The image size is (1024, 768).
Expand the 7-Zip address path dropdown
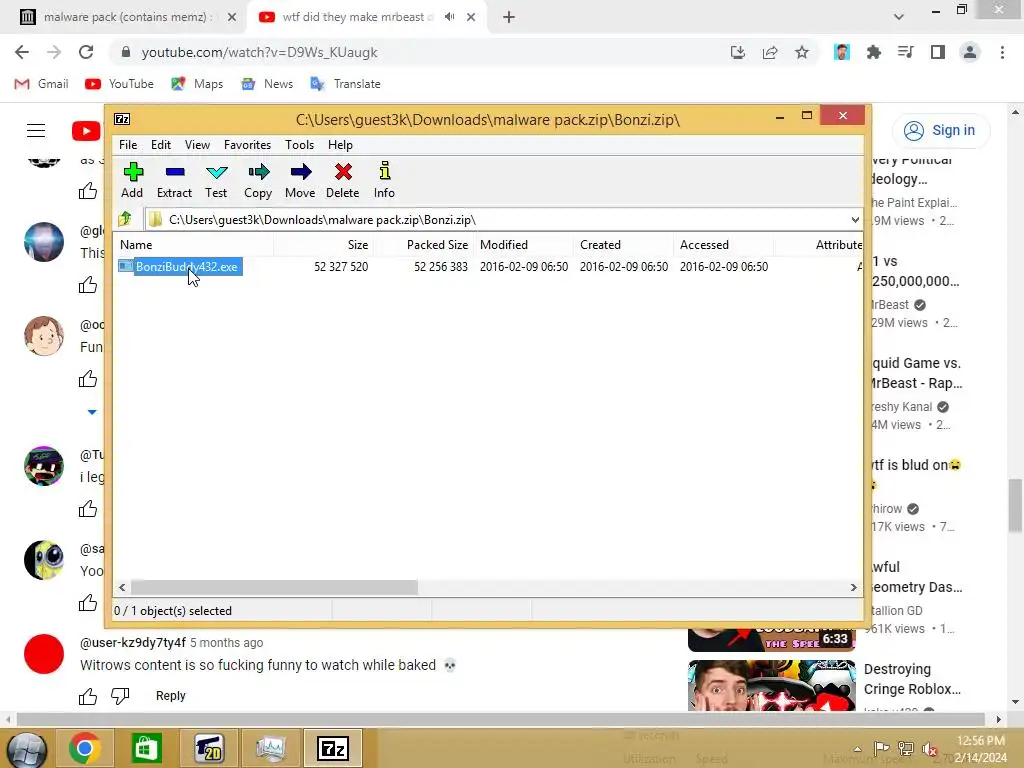[x=855, y=220]
